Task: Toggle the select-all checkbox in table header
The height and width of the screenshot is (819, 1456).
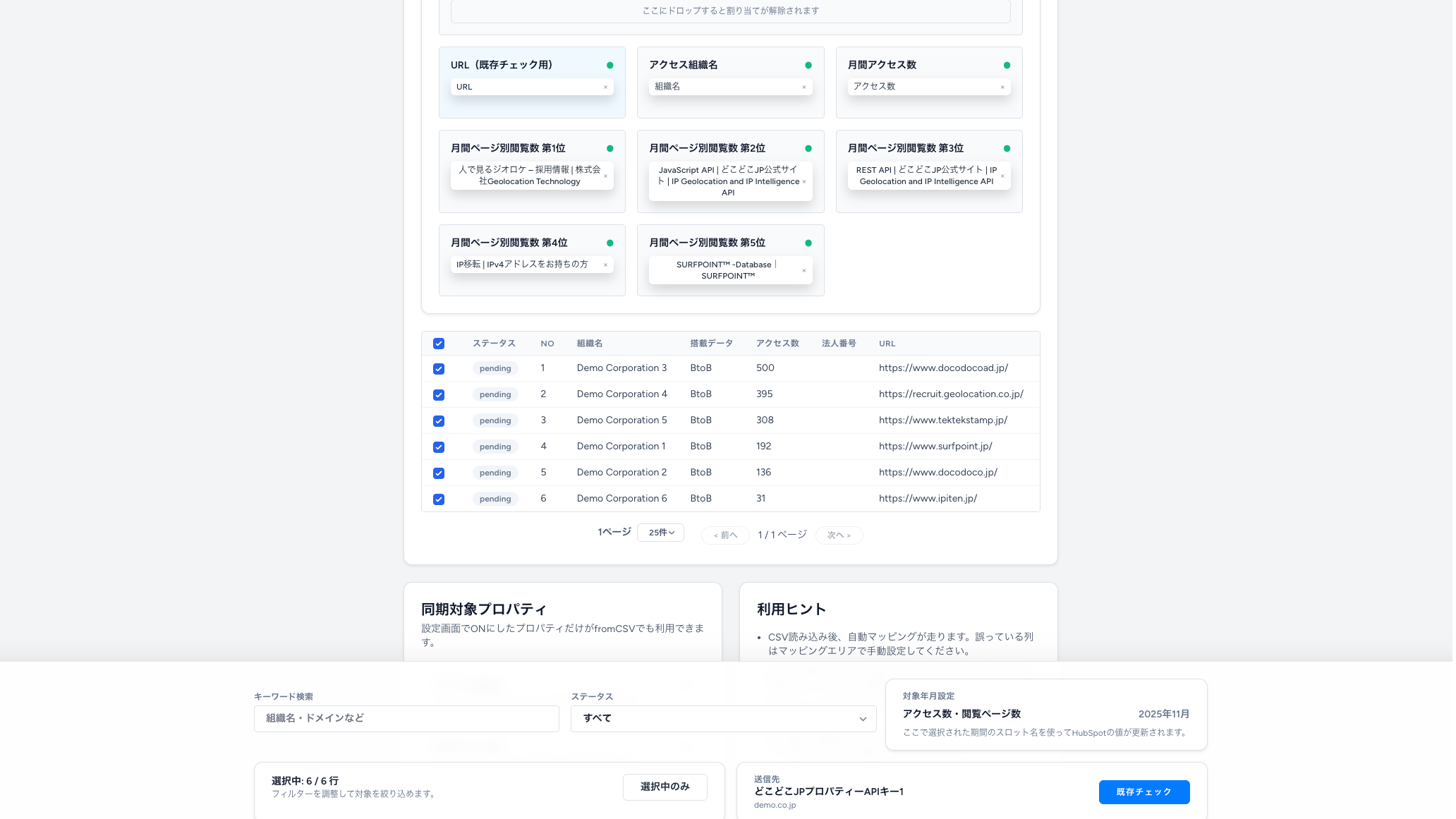Action: coord(439,344)
